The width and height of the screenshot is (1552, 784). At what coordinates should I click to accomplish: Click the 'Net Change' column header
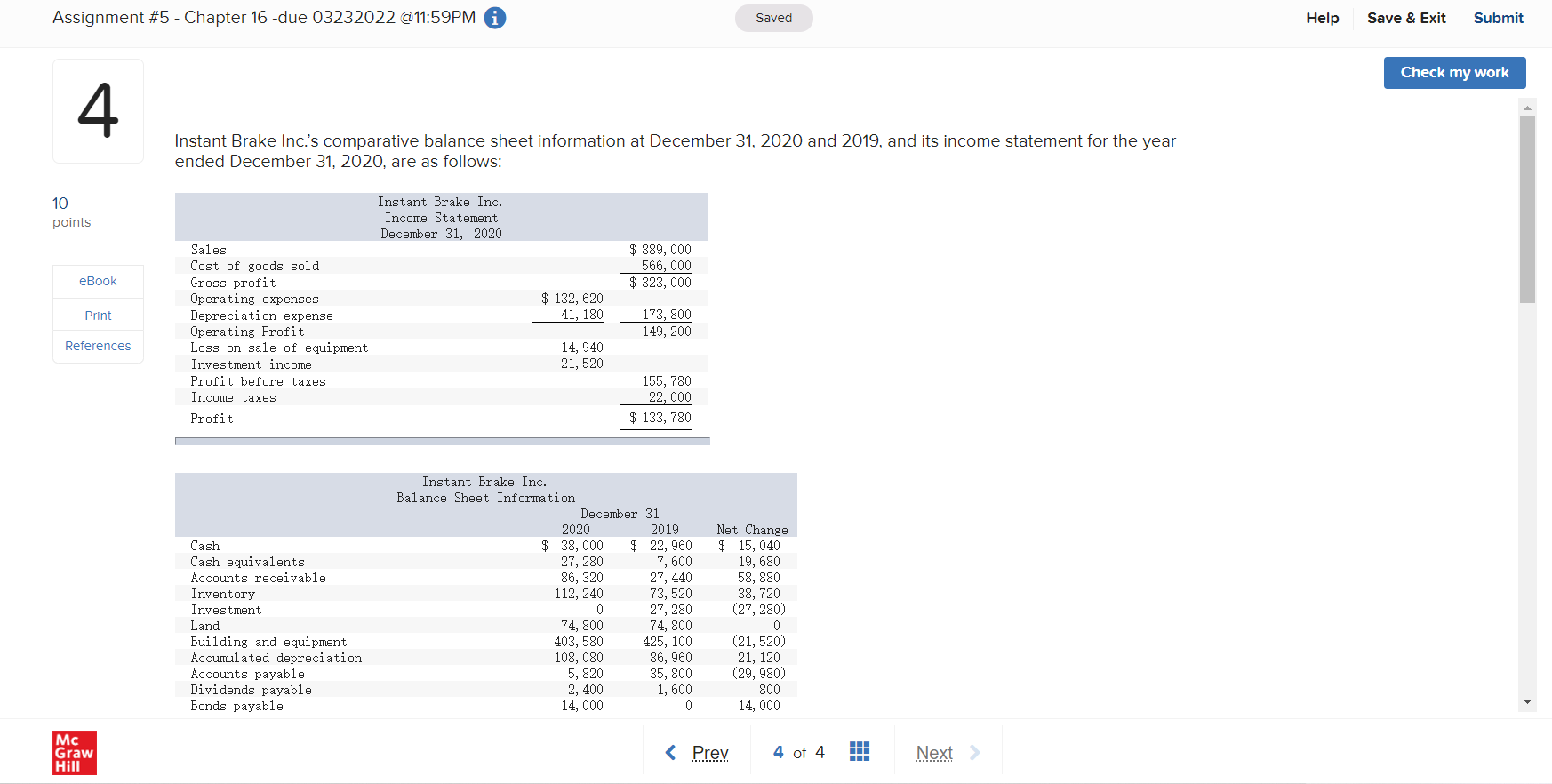click(x=752, y=530)
